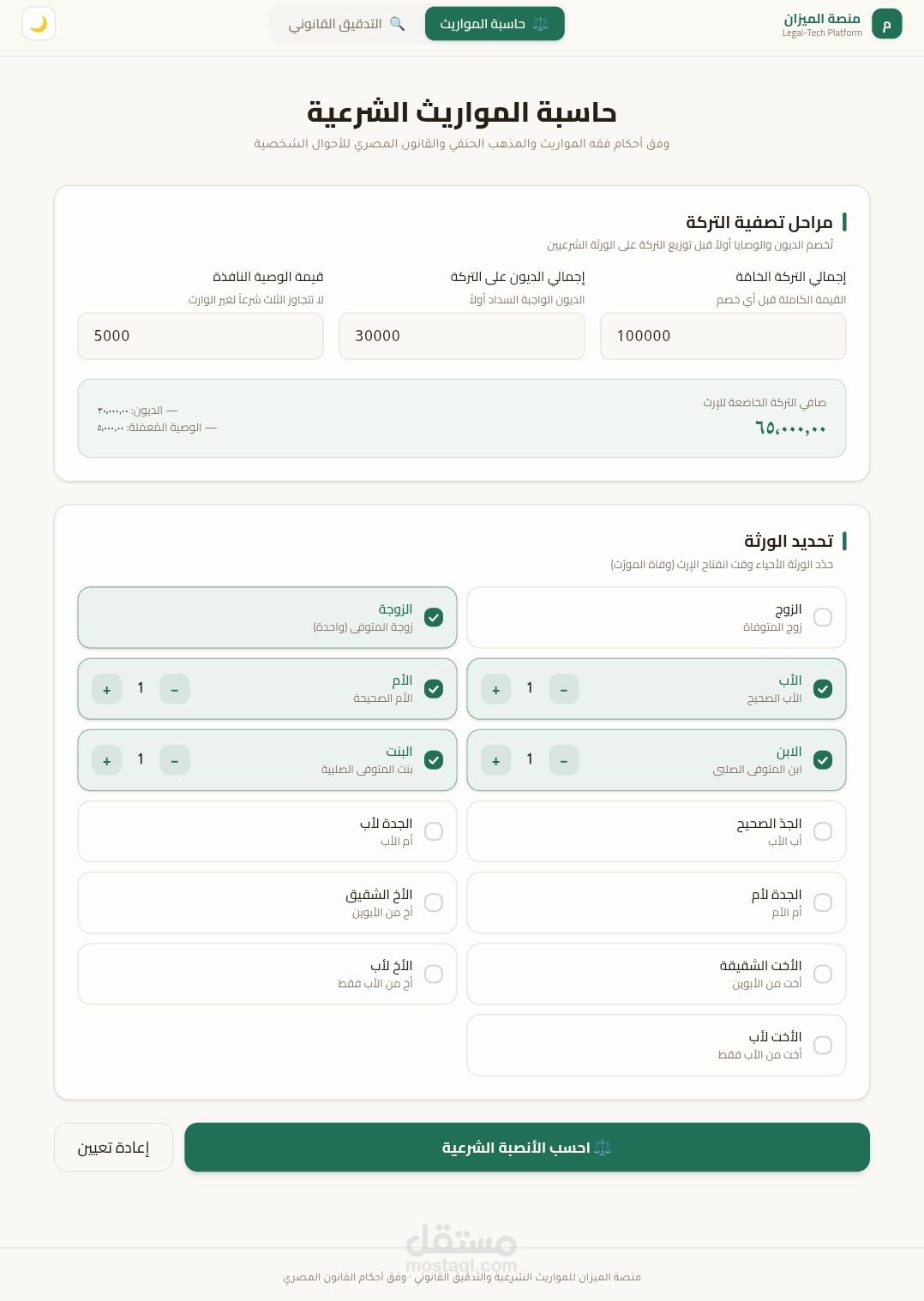The width and height of the screenshot is (924, 1301).
Task: Edit the bequest value field showing 5000
Action: (201, 336)
